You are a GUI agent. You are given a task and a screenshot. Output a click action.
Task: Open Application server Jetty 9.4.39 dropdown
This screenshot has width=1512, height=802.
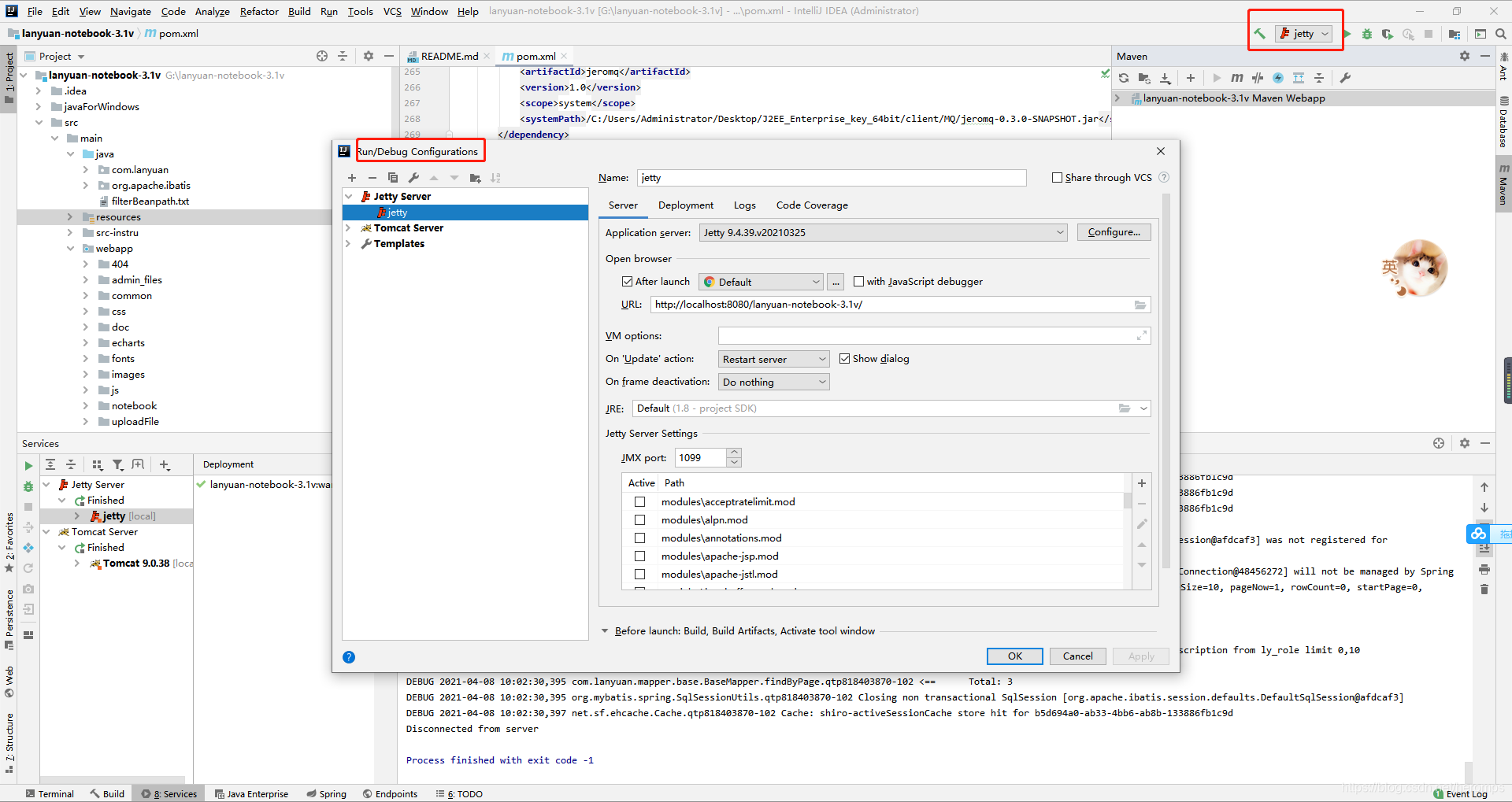[x=884, y=232]
